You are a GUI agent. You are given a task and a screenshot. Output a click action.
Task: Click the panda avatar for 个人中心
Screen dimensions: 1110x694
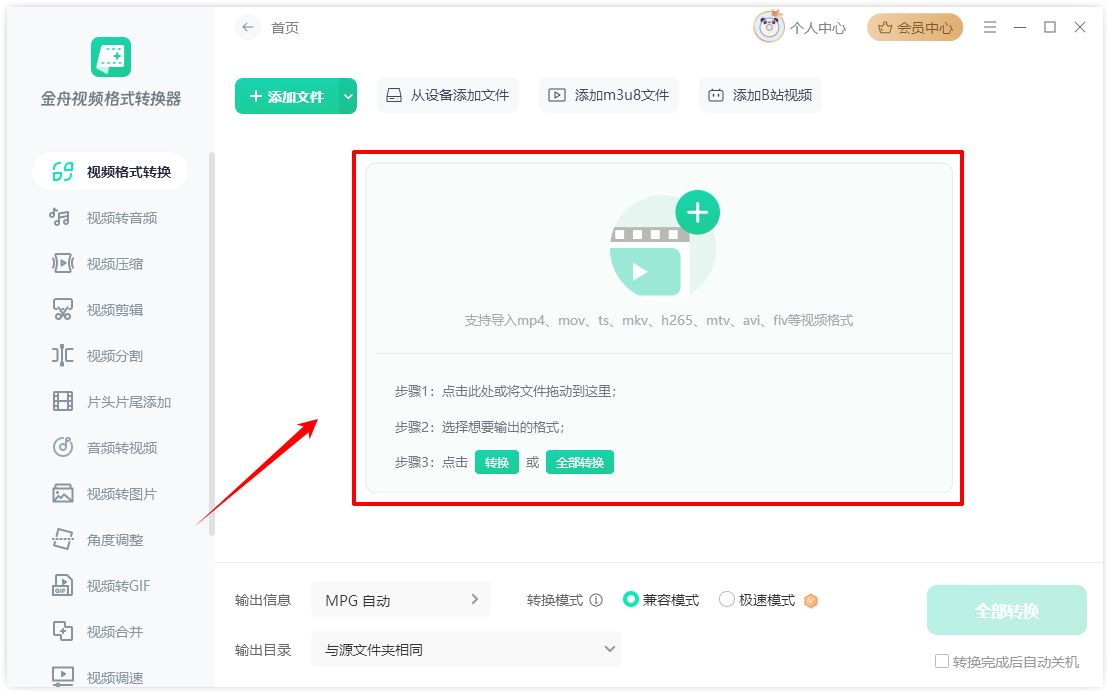pyautogui.click(x=769, y=27)
